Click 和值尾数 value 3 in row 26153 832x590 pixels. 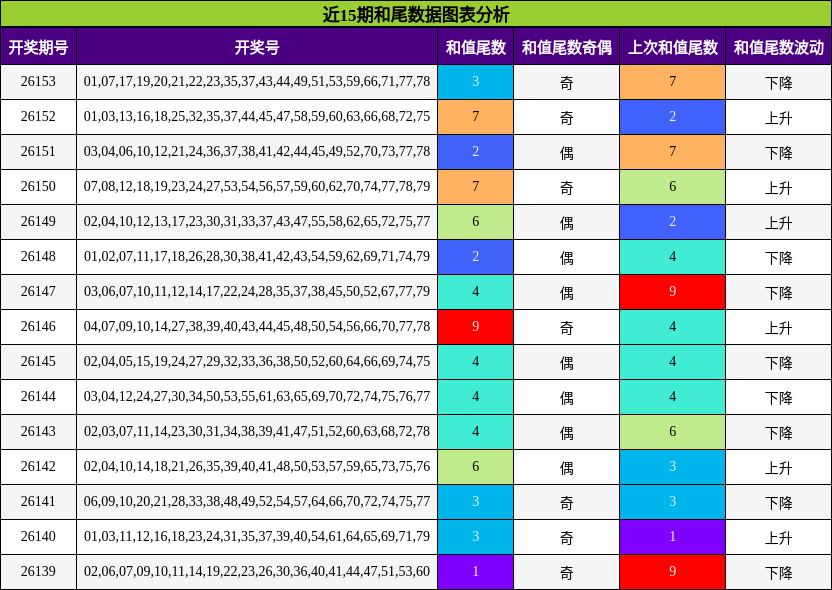coord(475,82)
